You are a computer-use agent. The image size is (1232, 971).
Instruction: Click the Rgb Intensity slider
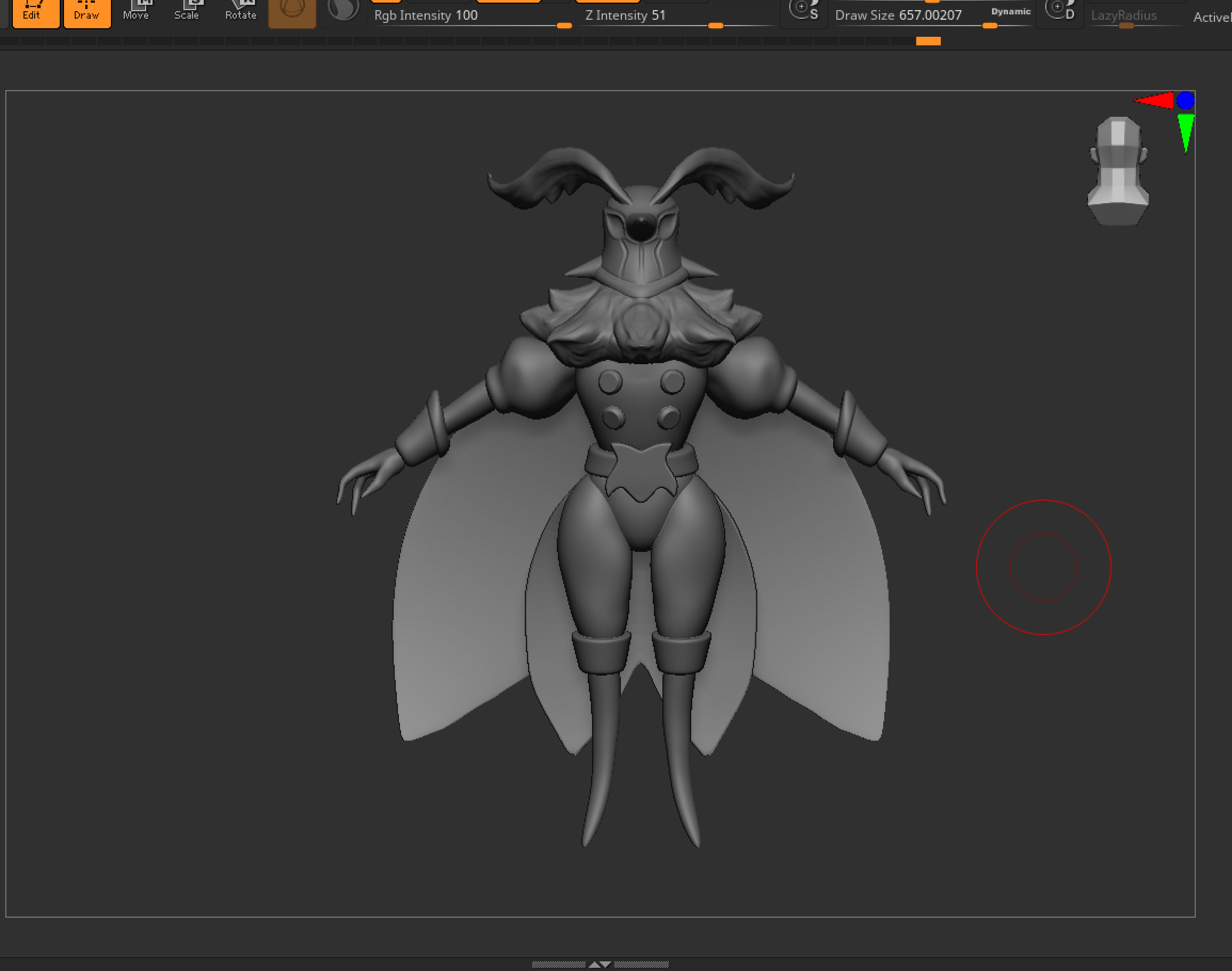point(472,16)
